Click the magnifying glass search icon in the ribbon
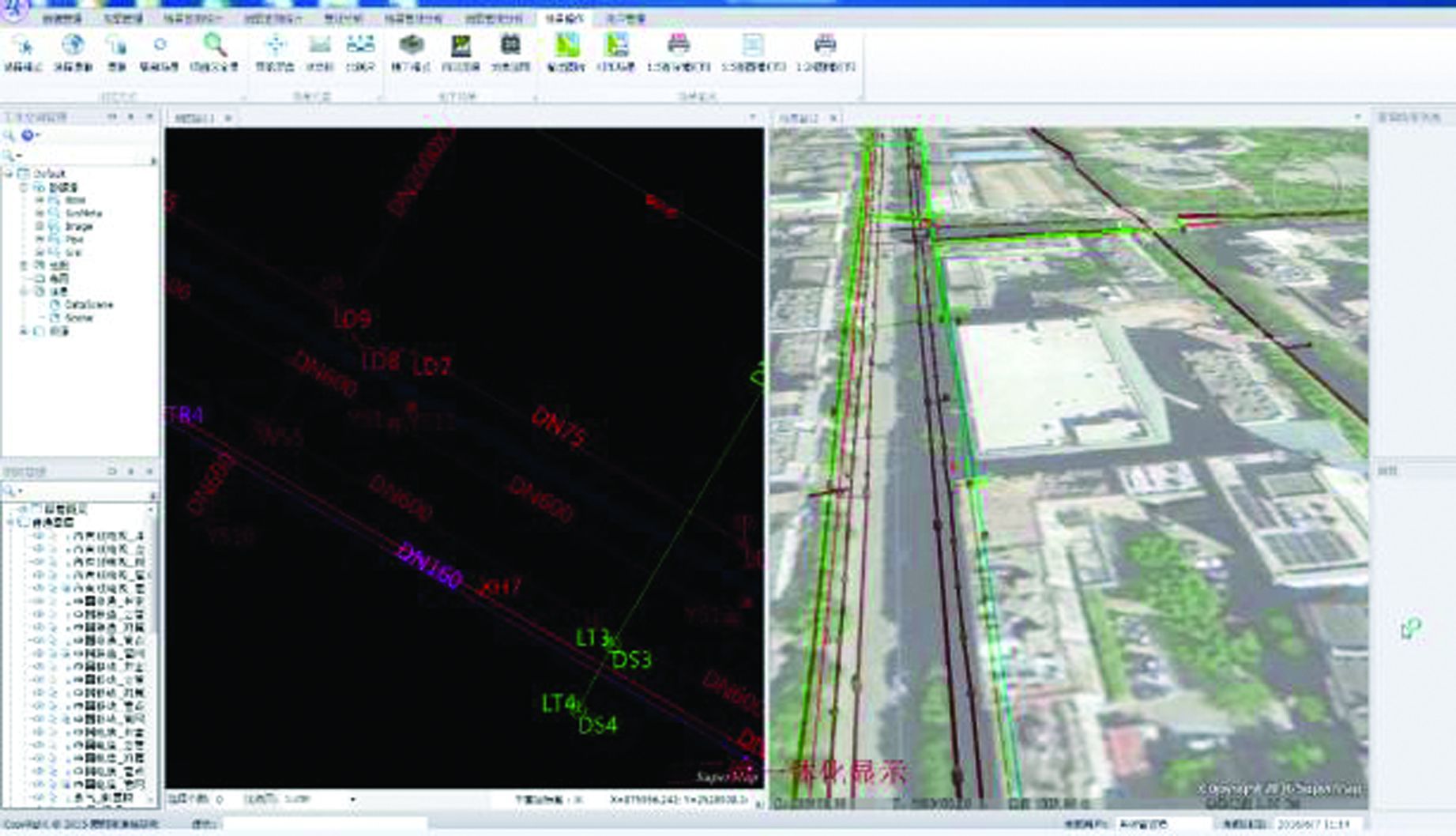The width and height of the screenshot is (1456, 836). (x=214, y=46)
